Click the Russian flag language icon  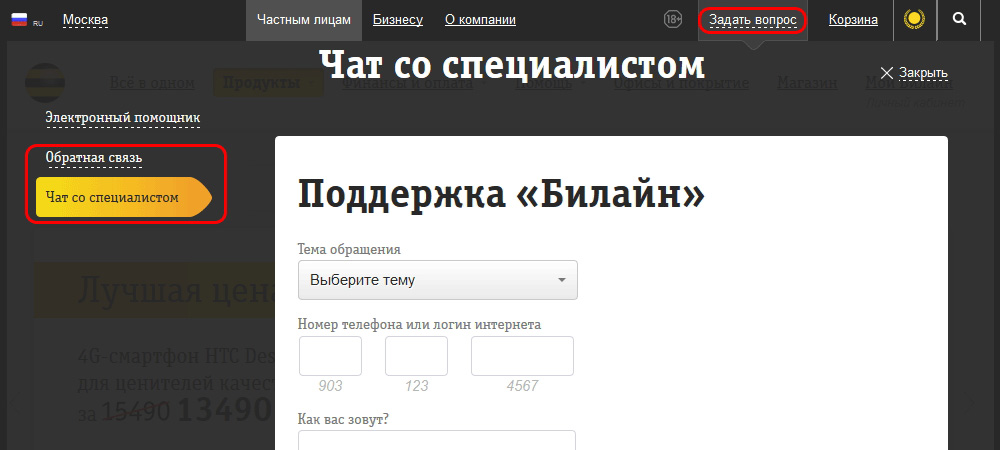click(19, 19)
